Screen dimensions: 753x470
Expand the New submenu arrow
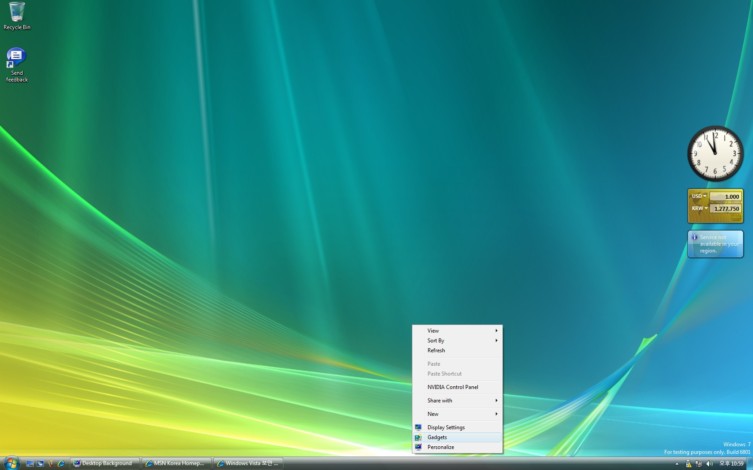(x=497, y=414)
